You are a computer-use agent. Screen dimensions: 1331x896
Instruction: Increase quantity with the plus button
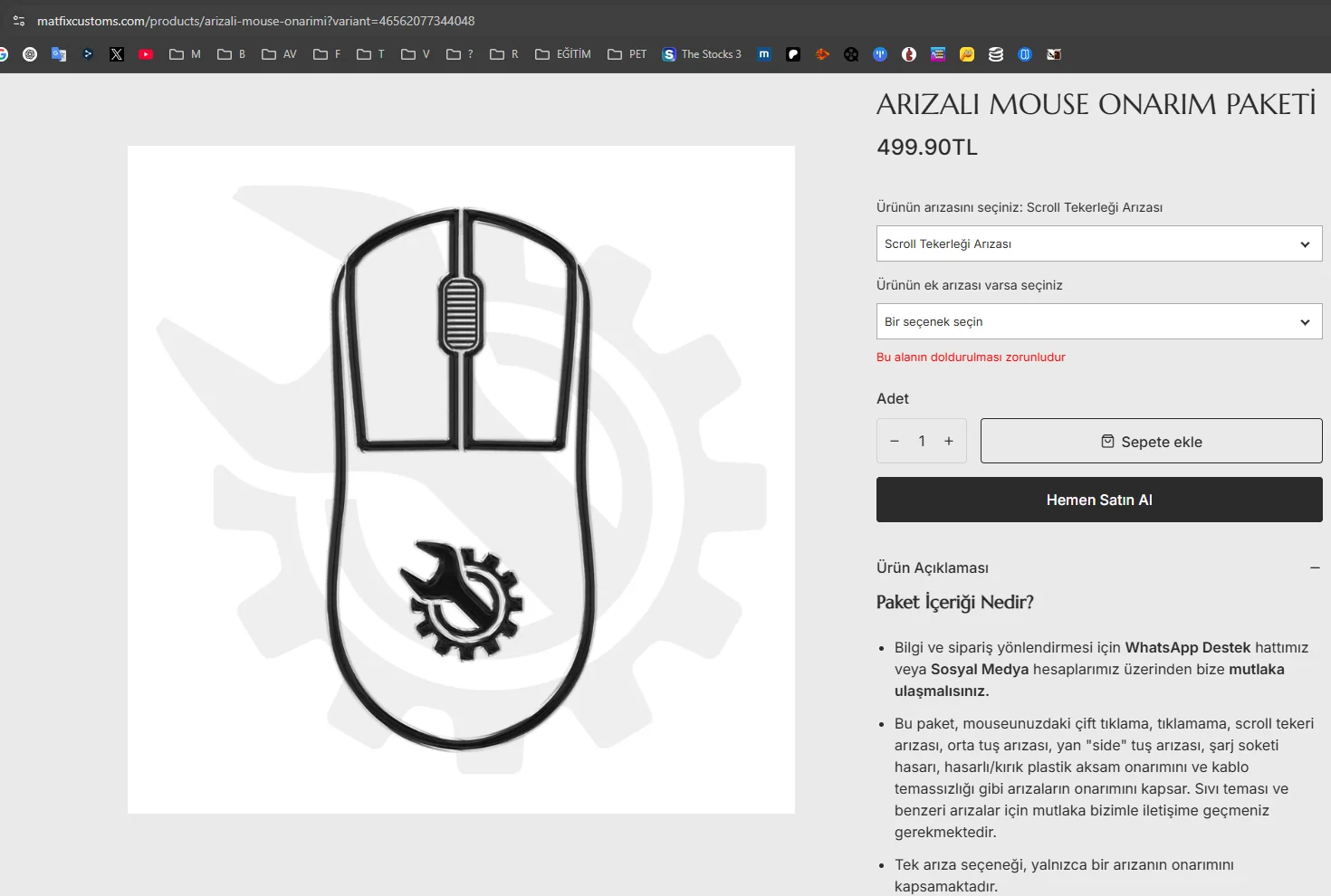[x=949, y=441]
